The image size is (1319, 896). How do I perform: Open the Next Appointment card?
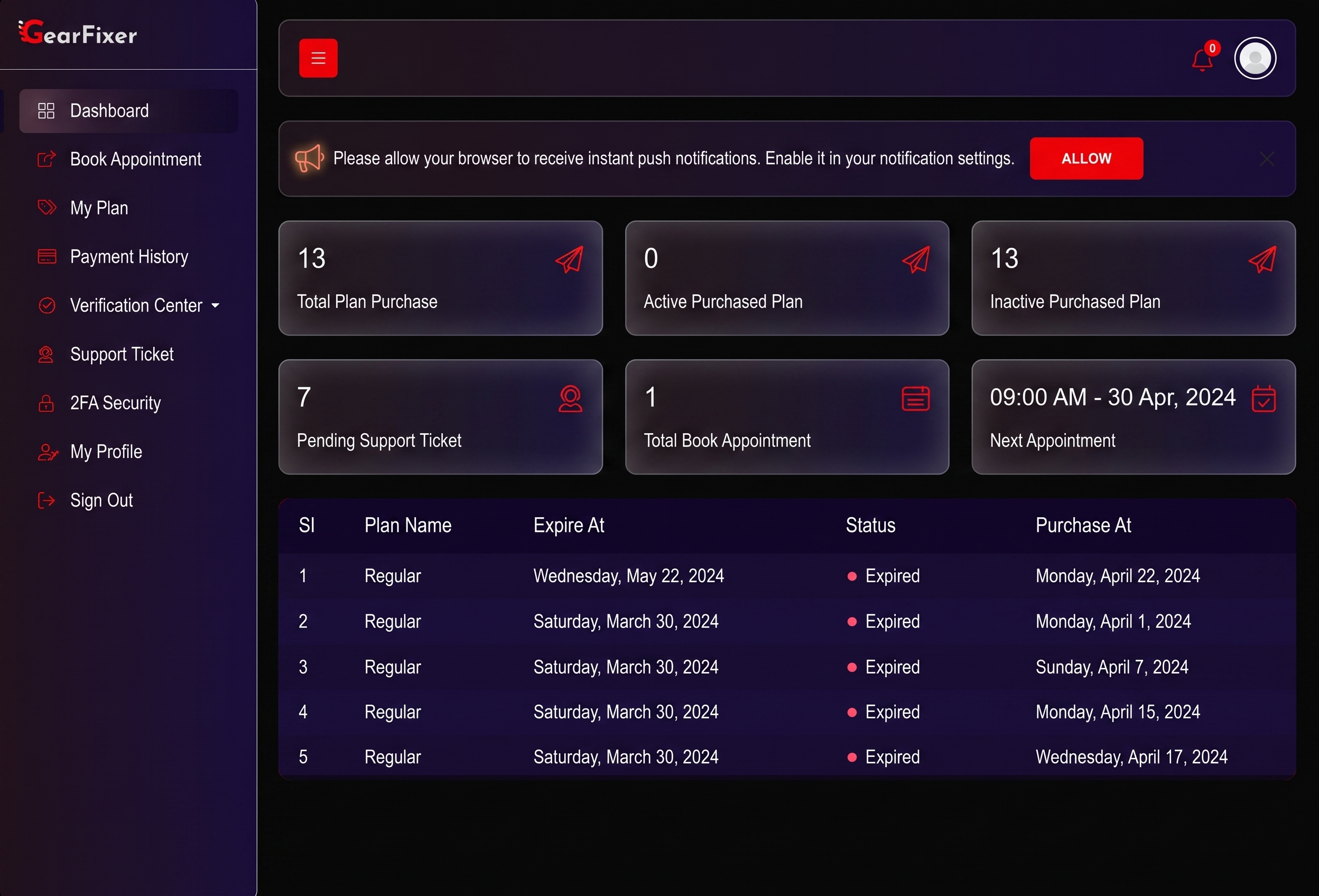click(1134, 417)
